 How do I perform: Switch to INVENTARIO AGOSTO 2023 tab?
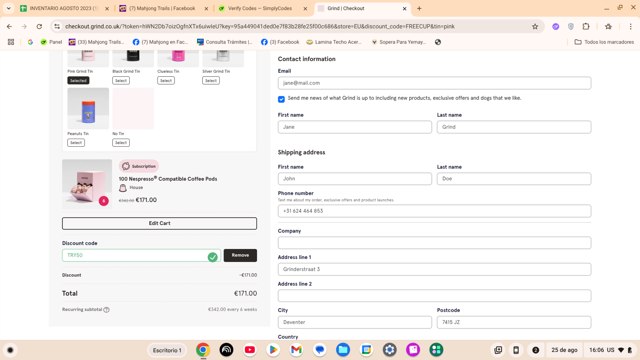(64, 8)
